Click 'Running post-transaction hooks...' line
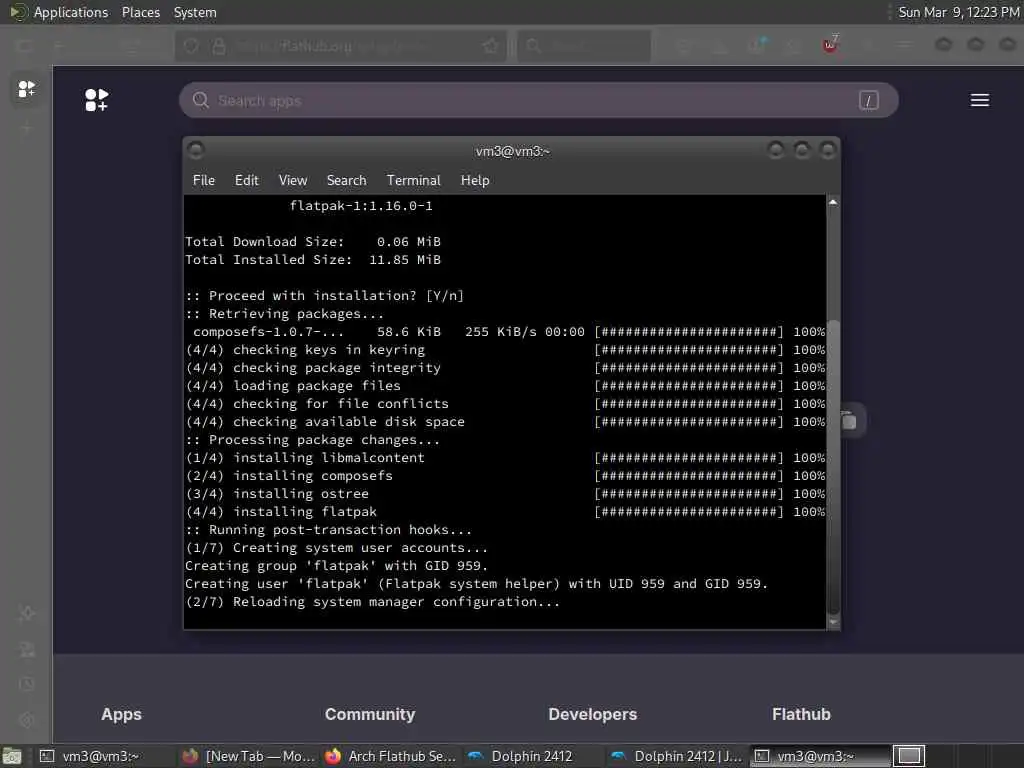Screen dimensions: 1024x768 (328, 530)
